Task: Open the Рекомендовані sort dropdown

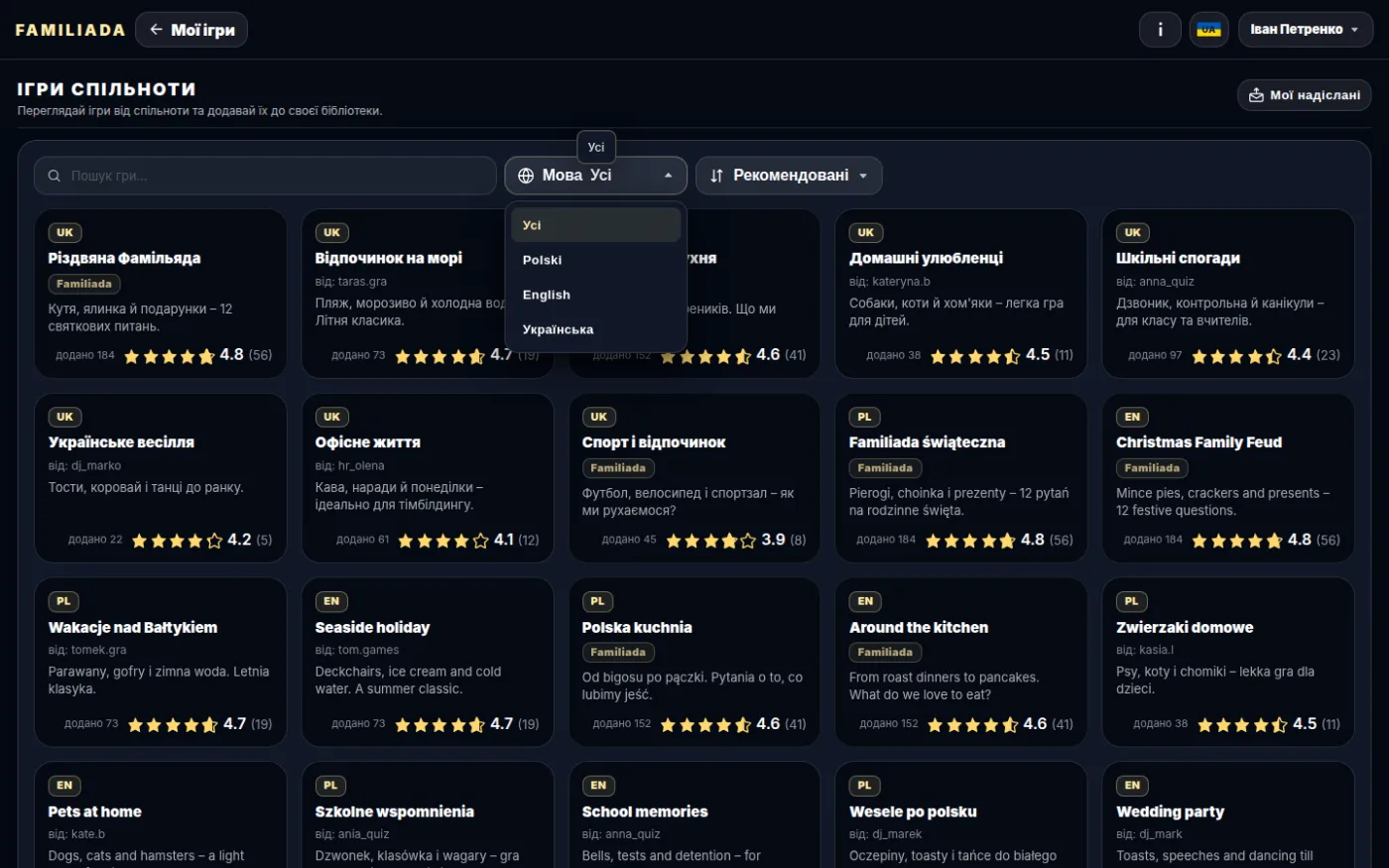Action: pyautogui.click(x=789, y=176)
